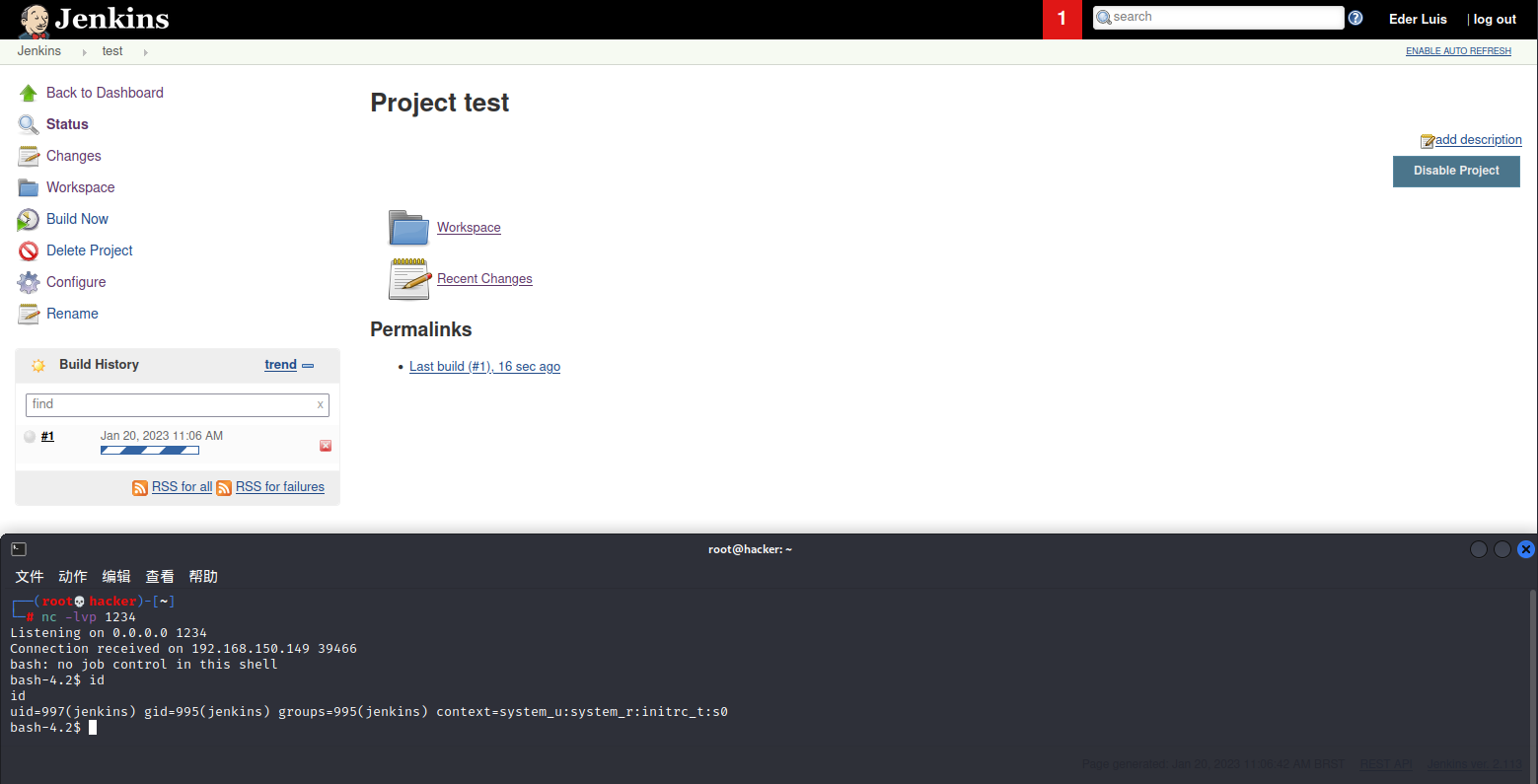
Task: Click the Delete Project link
Action: click(x=89, y=250)
